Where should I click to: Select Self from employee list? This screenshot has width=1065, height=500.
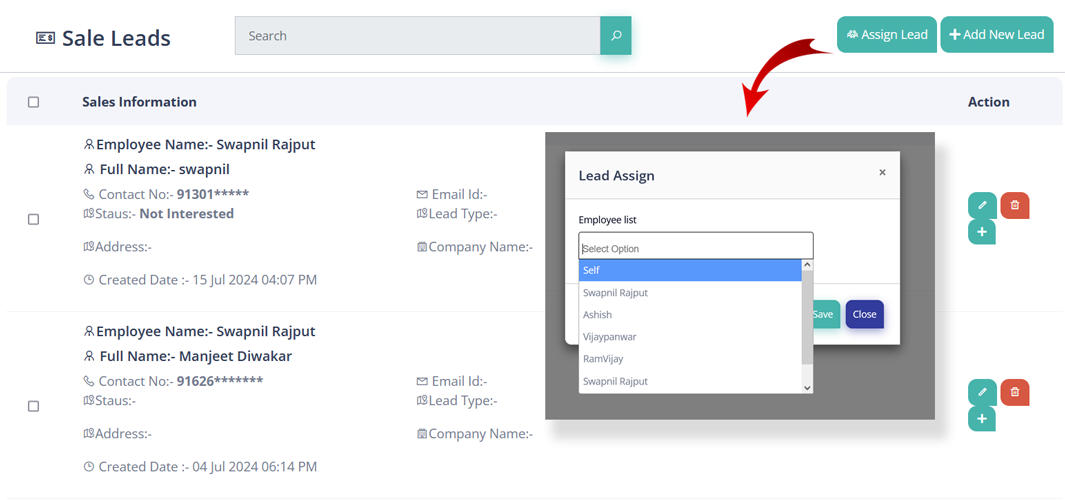click(x=690, y=270)
